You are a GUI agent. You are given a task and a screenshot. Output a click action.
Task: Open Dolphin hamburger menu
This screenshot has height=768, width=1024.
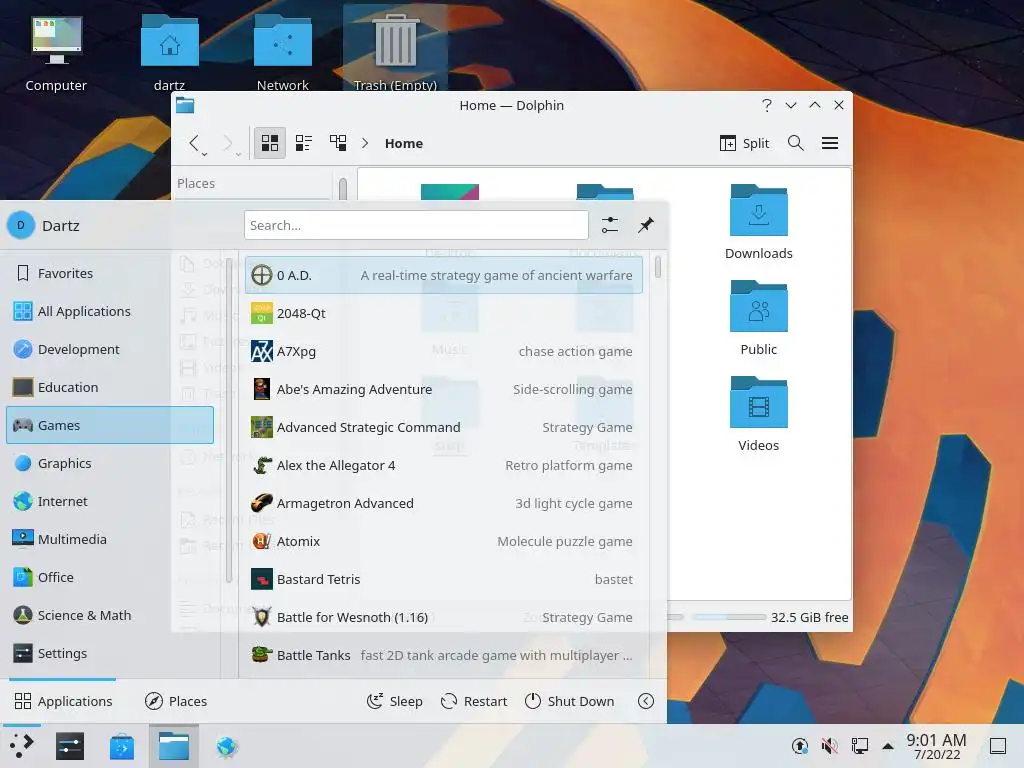(x=830, y=143)
